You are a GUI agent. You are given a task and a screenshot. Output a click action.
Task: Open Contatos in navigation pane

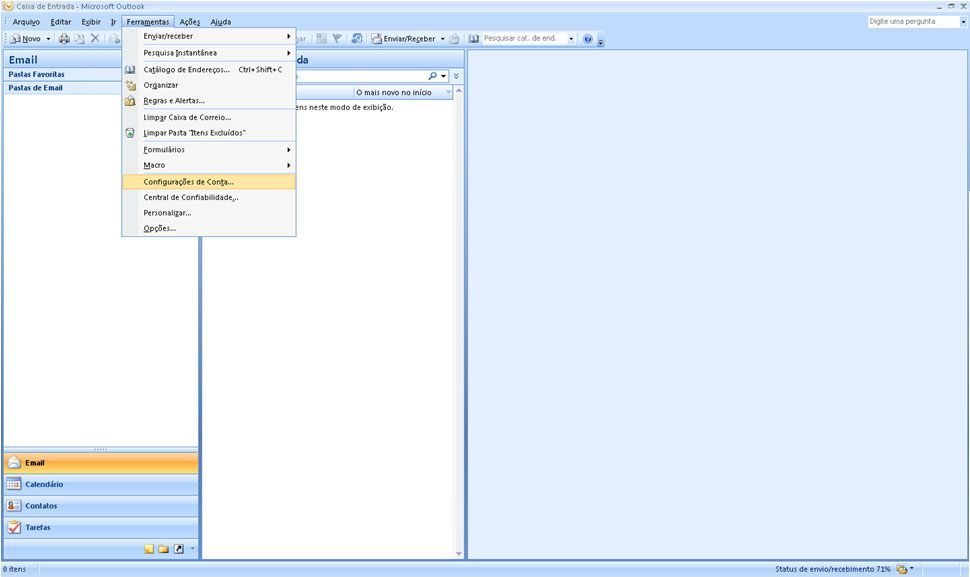point(100,506)
